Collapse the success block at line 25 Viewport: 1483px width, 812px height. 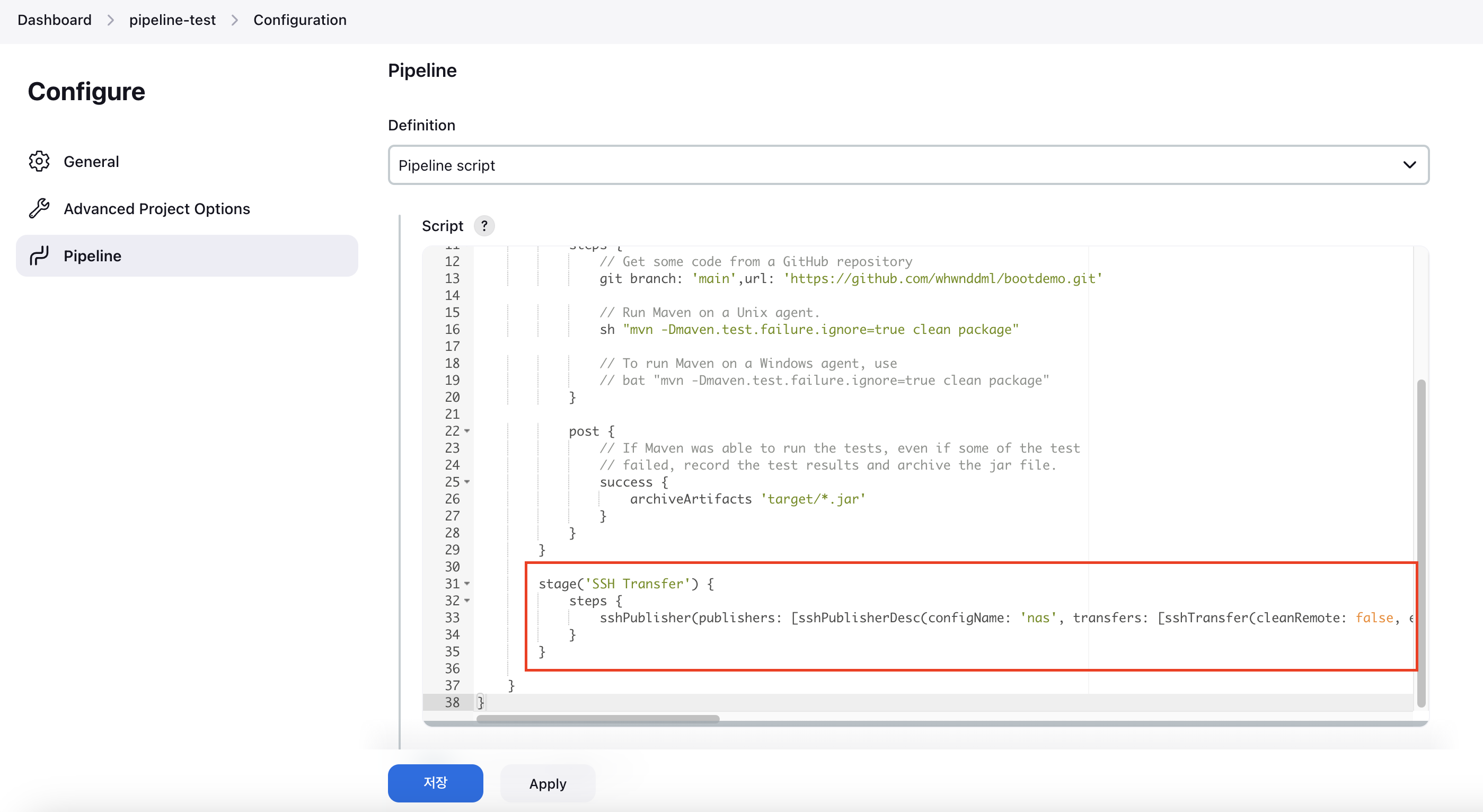467,482
